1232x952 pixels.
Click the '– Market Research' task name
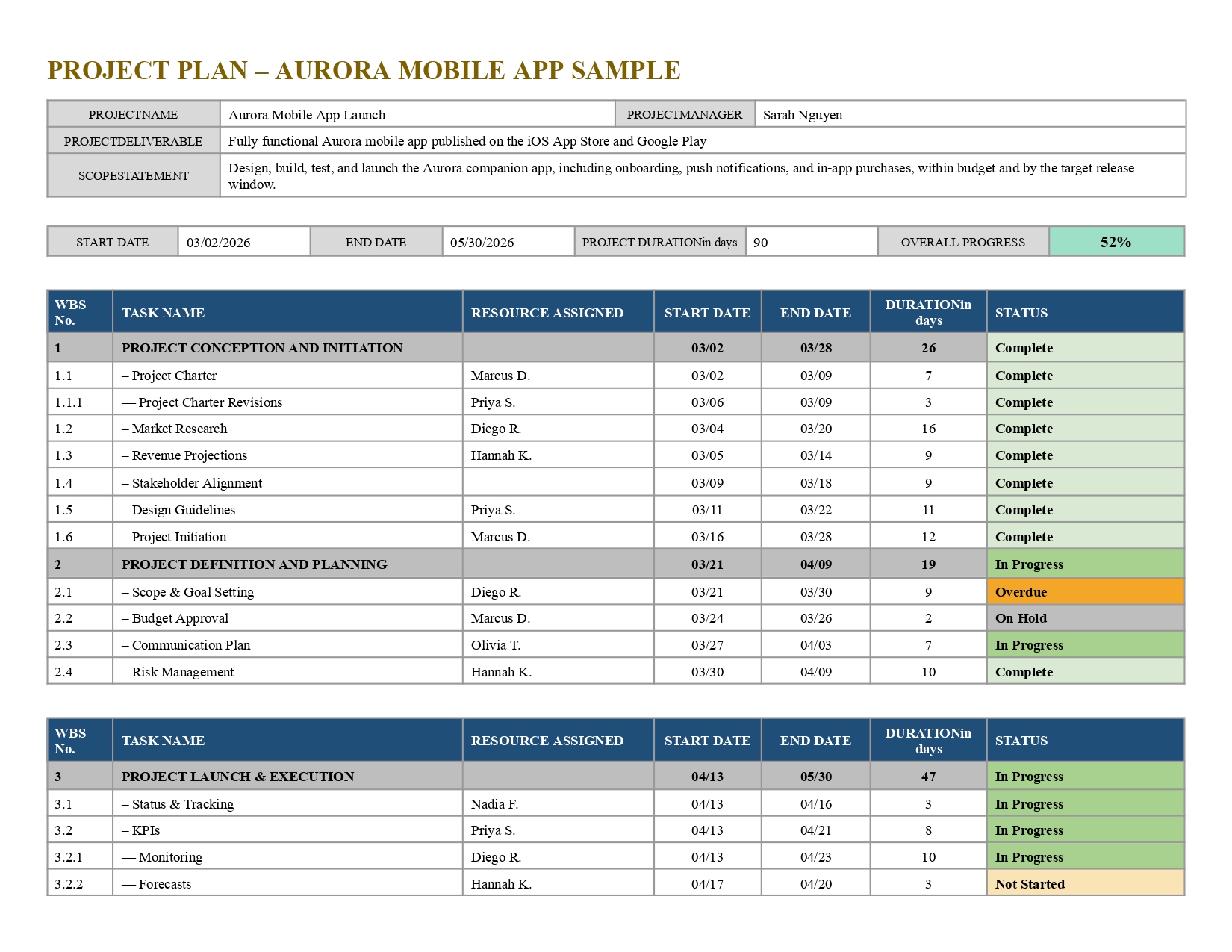click(175, 429)
